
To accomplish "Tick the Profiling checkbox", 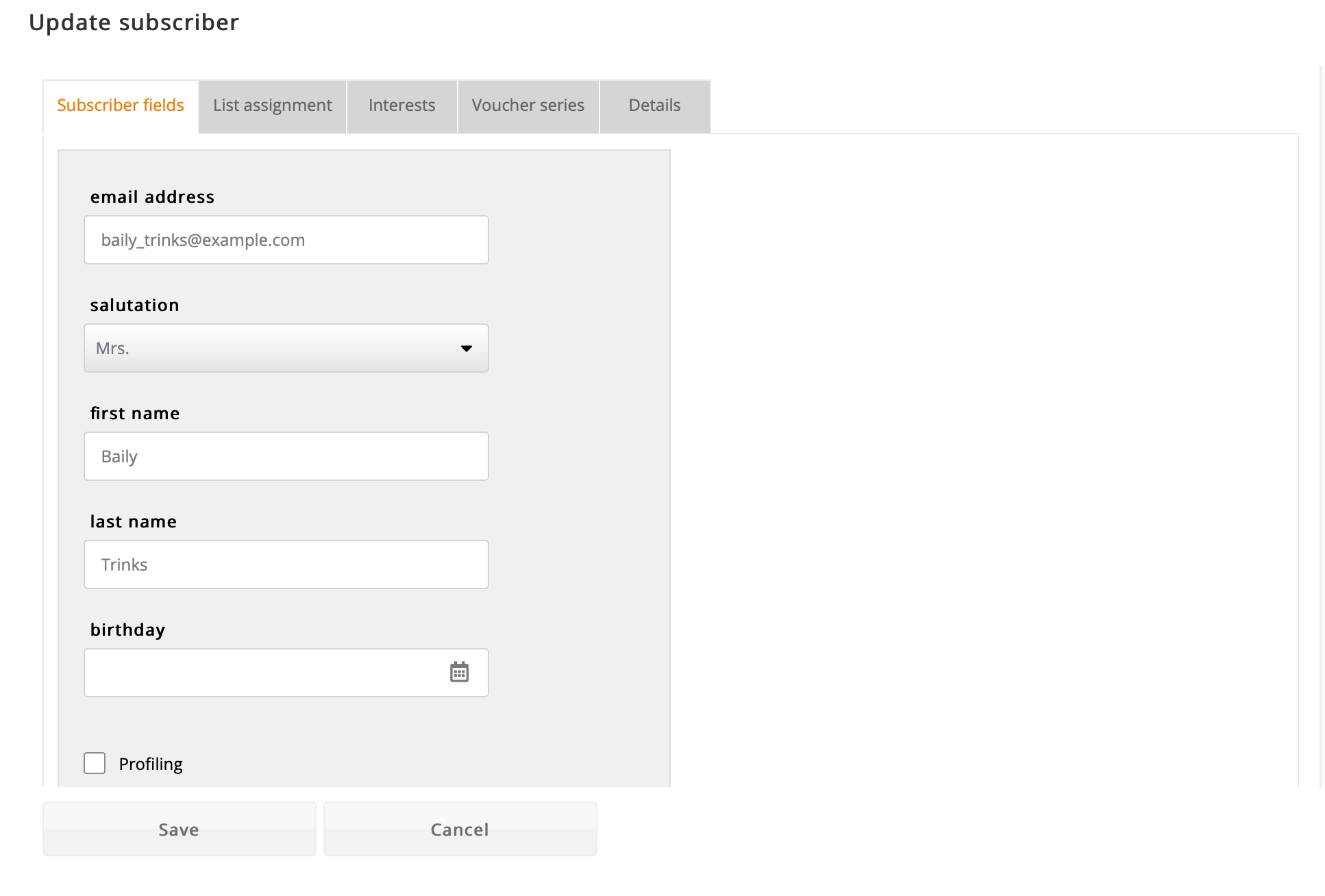I will (95, 763).
